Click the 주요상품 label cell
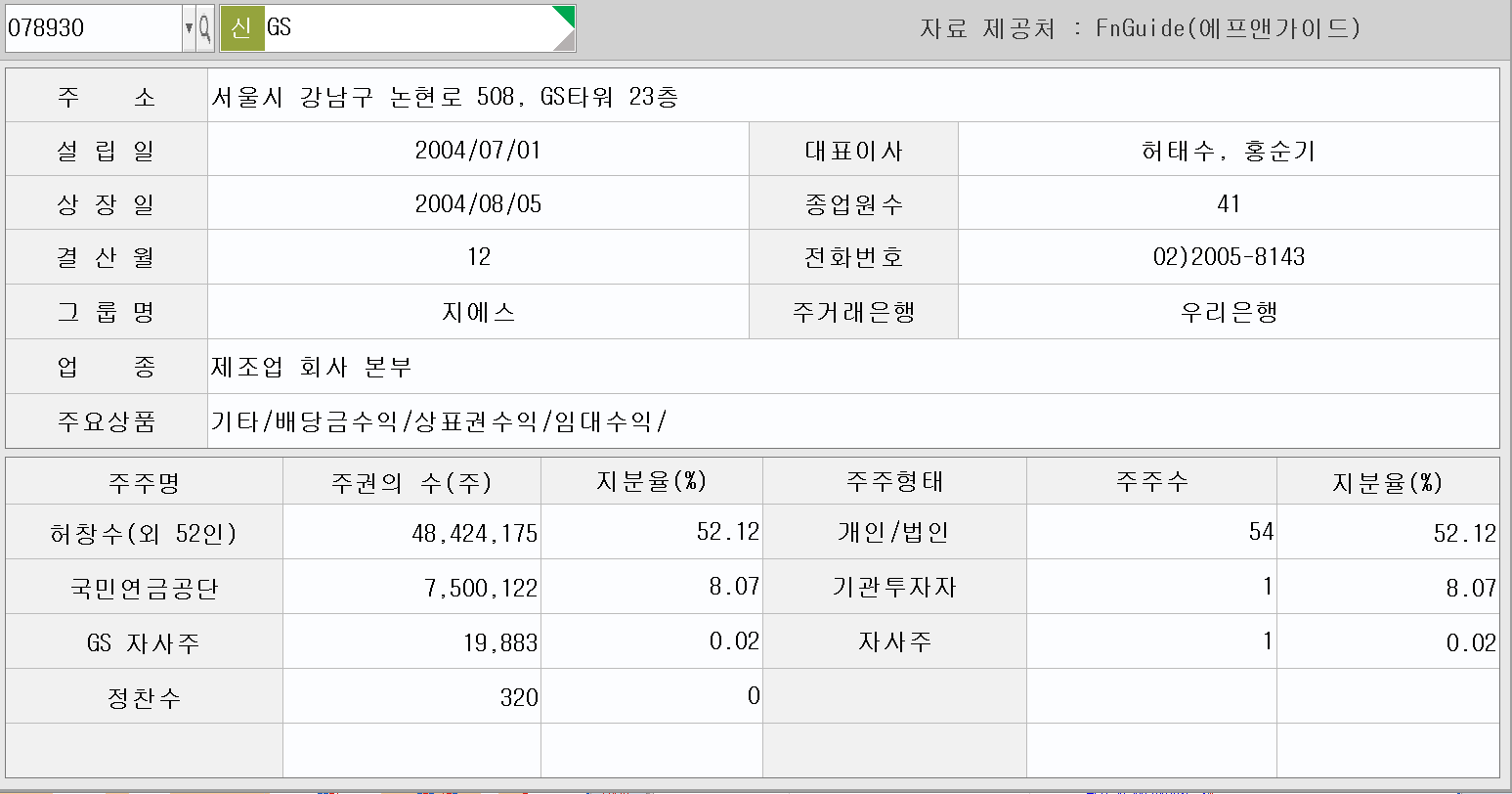1512x794 pixels. coord(107,421)
